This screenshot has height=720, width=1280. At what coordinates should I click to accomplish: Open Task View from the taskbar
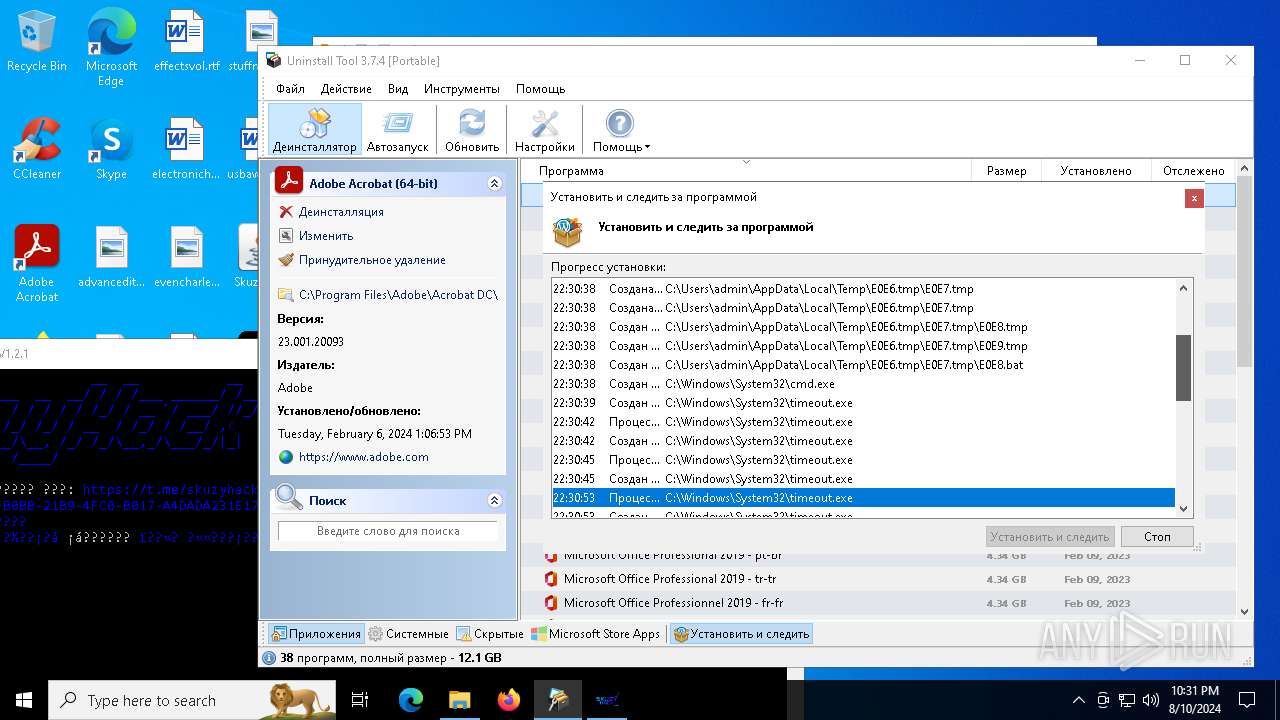pyautogui.click(x=360, y=700)
